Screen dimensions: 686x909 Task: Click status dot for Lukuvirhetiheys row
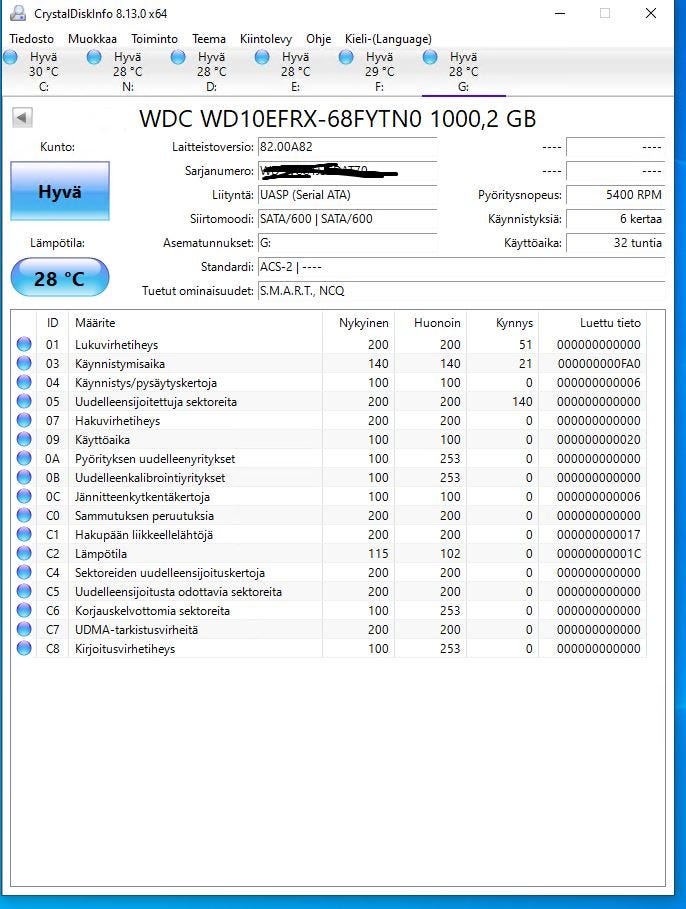pos(24,344)
